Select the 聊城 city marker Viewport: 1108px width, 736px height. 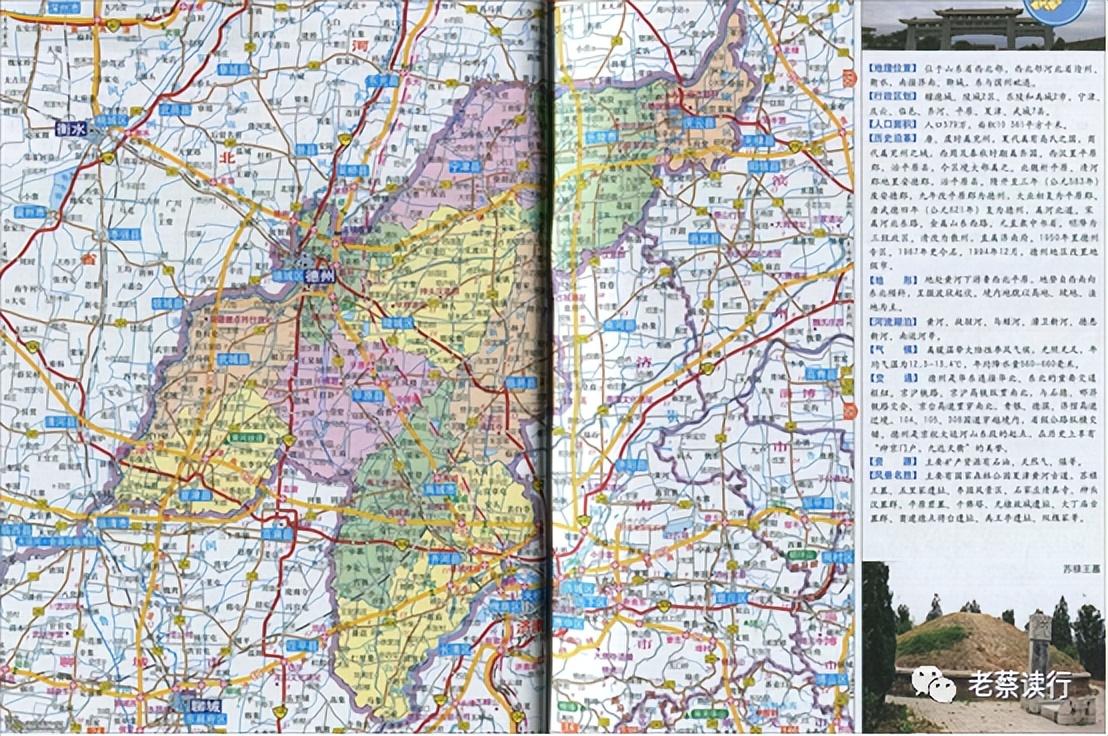pyautogui.click(x=205, y=706)
